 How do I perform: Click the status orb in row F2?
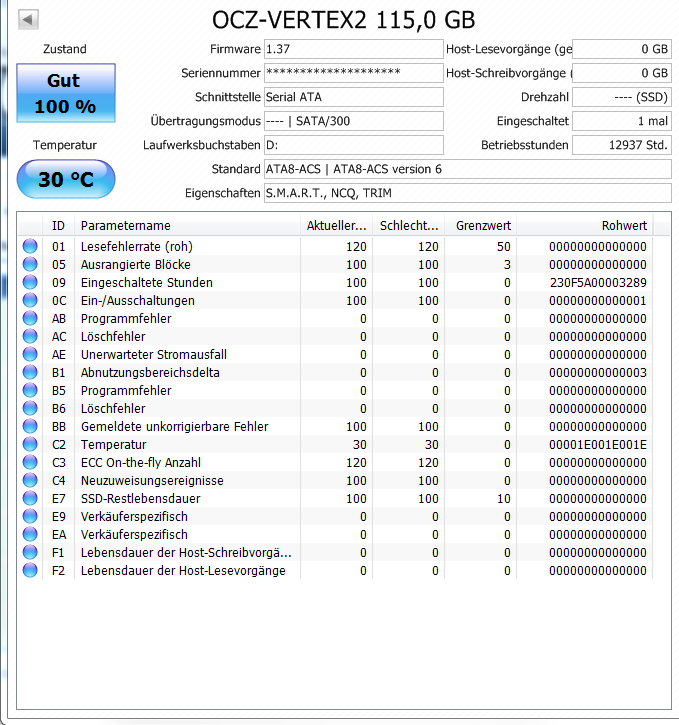(x=30, y=571)
